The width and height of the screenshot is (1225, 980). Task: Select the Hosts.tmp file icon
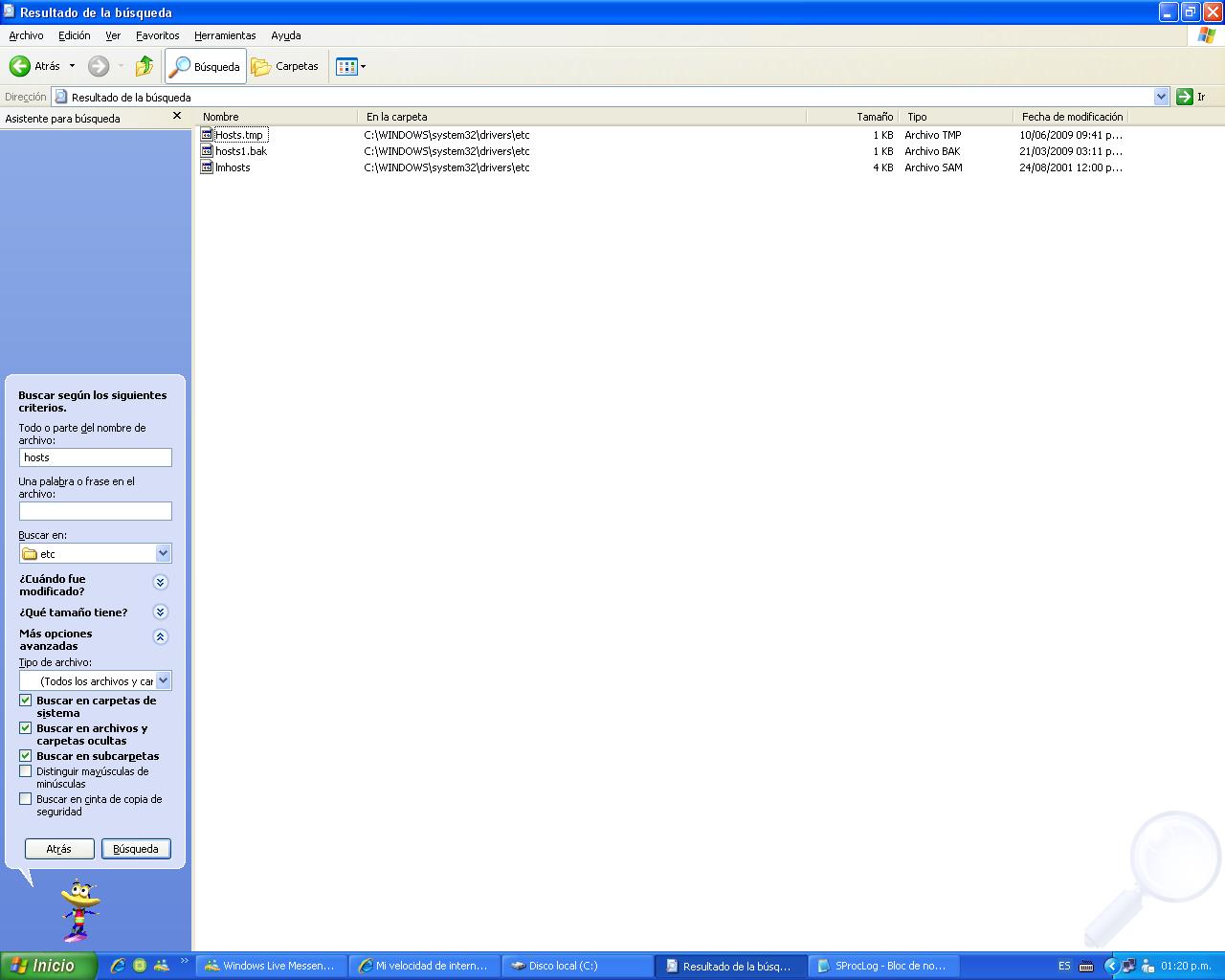tap(207, 135)
